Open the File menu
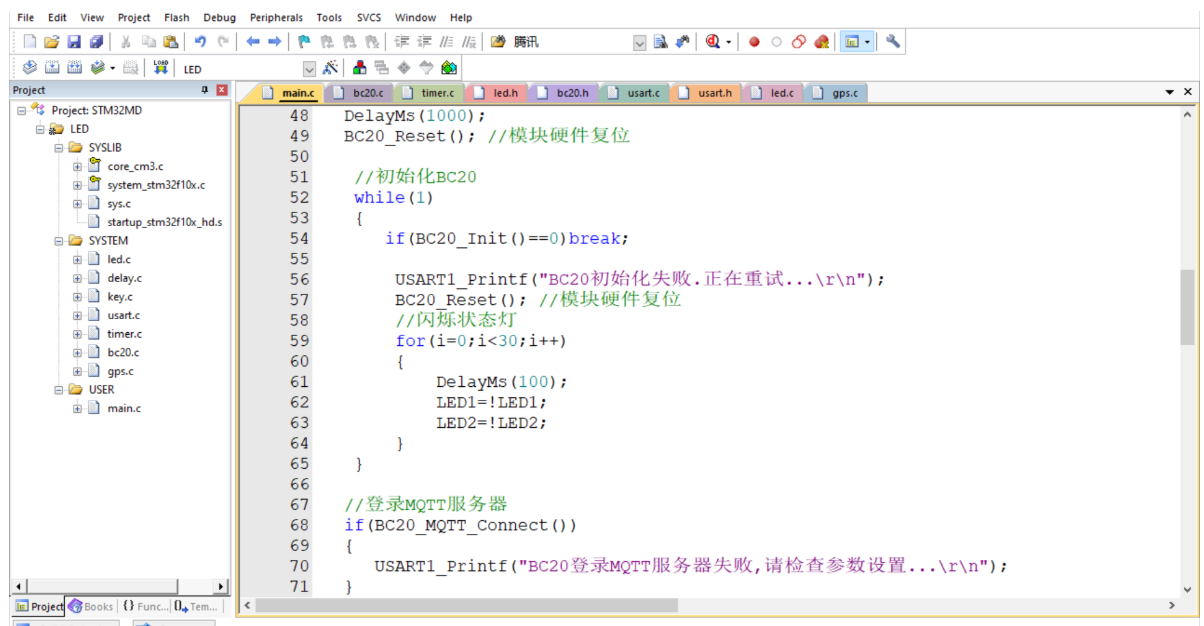1204x626 pixels. (x=26, y=17)
